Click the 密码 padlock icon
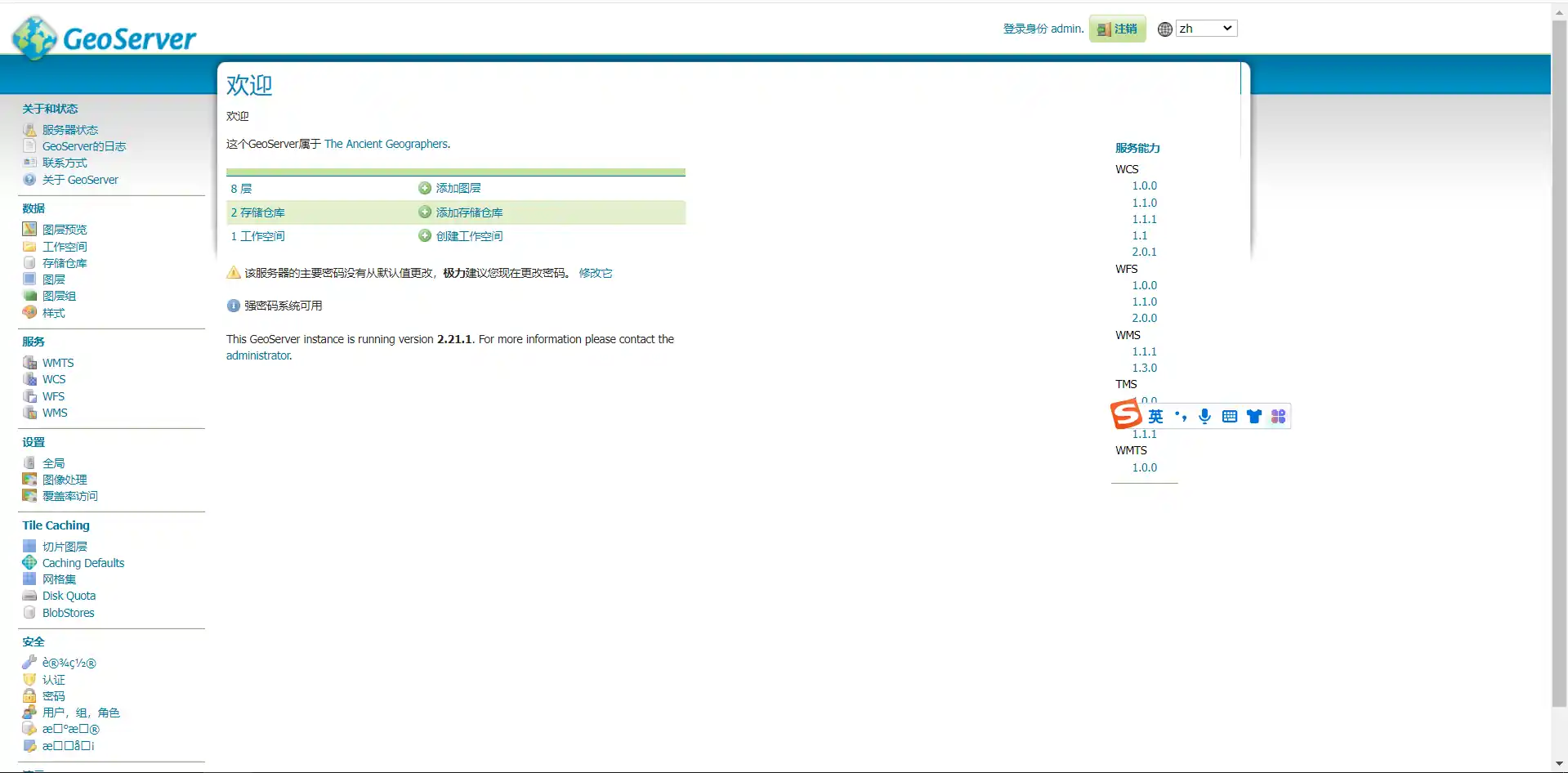The image size is (1568, 773). [29, 696]
